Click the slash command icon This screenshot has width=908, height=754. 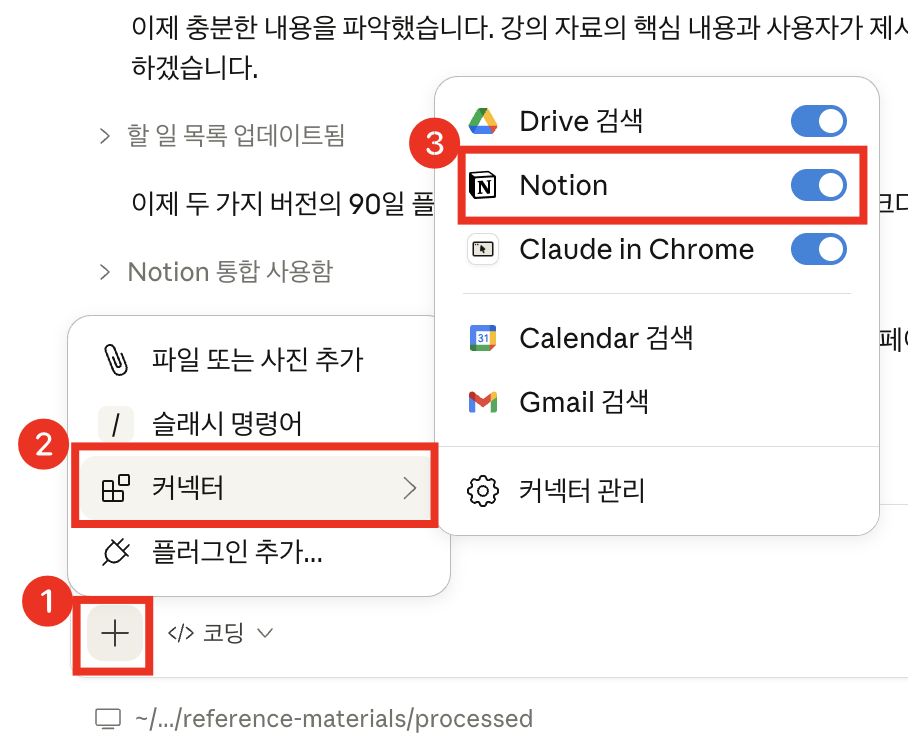click(116, 424)
